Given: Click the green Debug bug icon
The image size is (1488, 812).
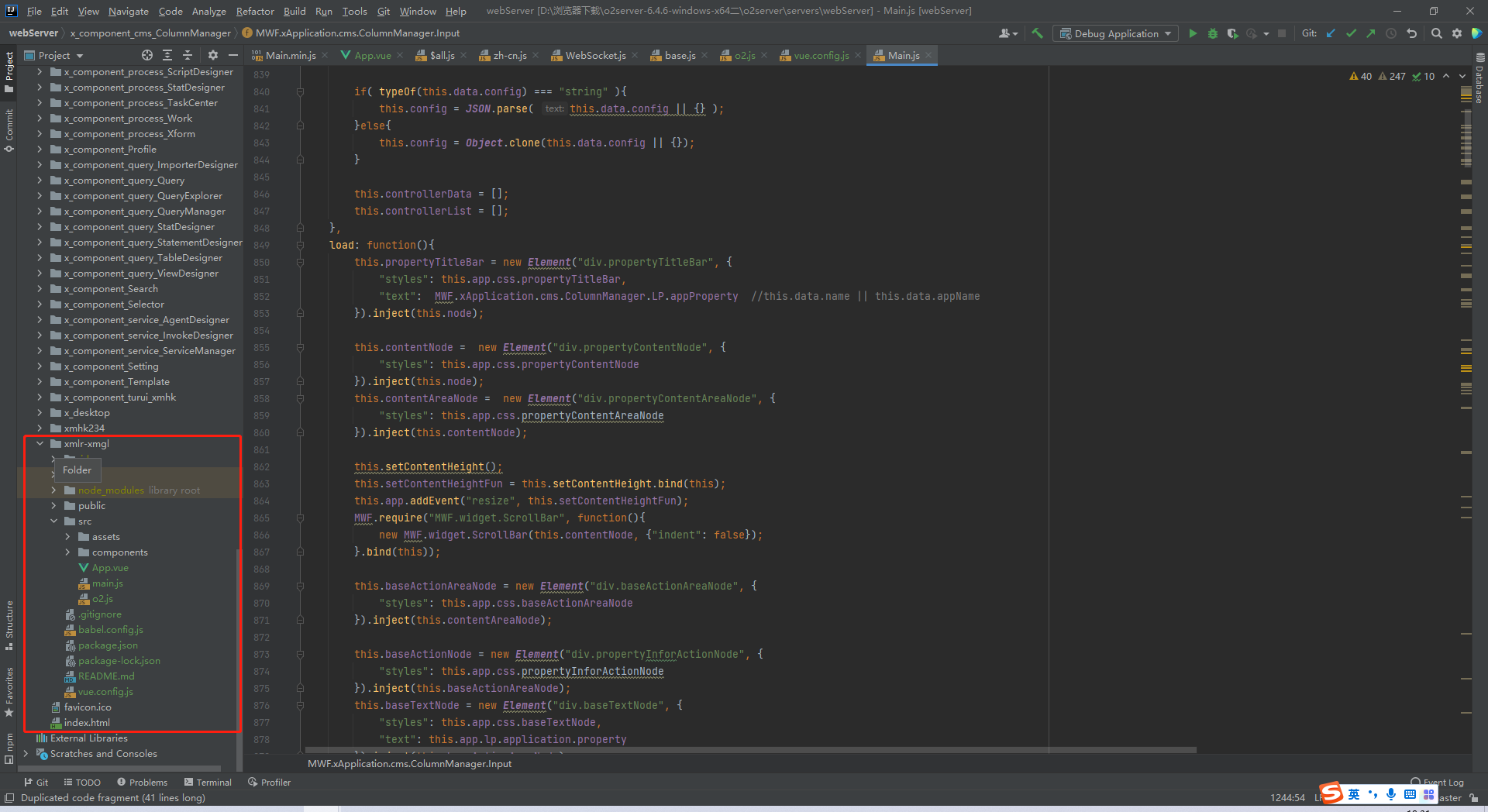Looking at the screenshot, I should tap(1213, 33).
